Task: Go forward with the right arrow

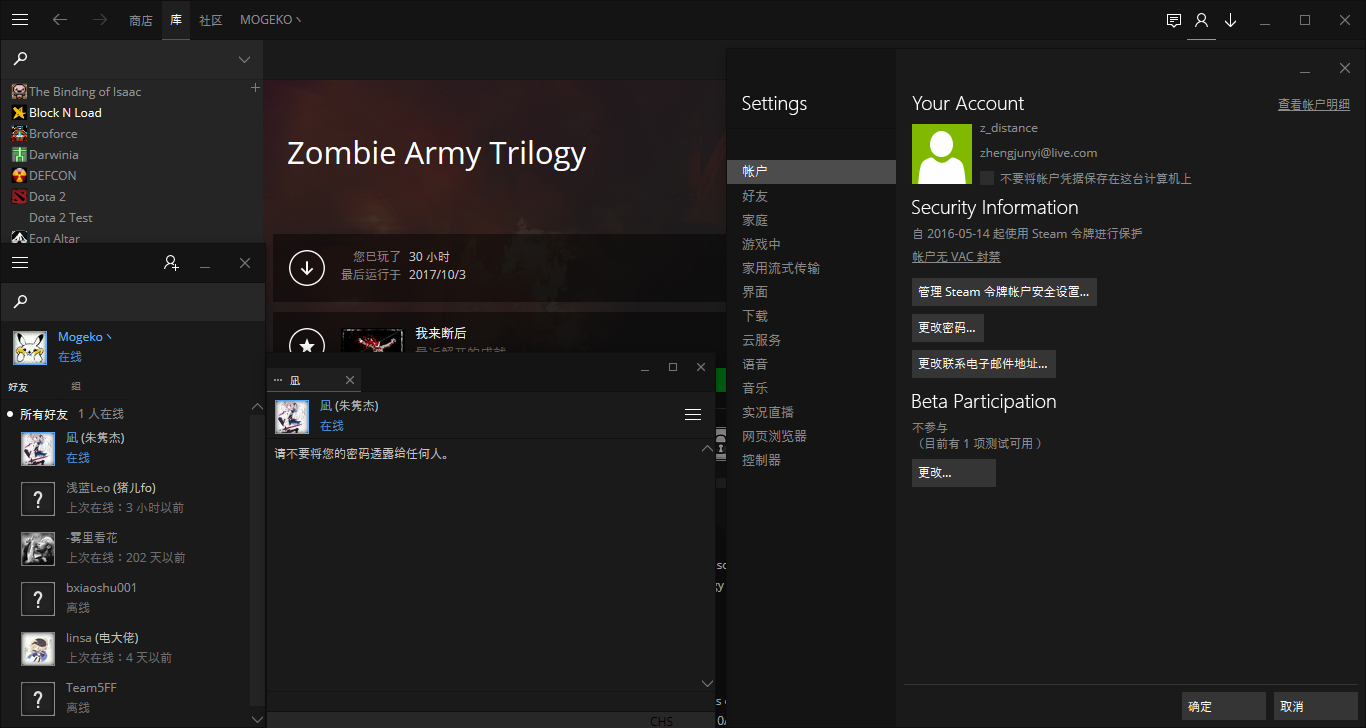Action: coord(99,20)
